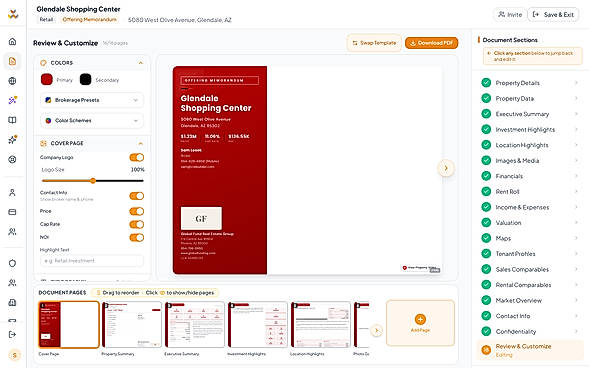Select the Cover Page thumbnail
The height and width of the screenshot is (368, 589).
[x=69, y=325]
